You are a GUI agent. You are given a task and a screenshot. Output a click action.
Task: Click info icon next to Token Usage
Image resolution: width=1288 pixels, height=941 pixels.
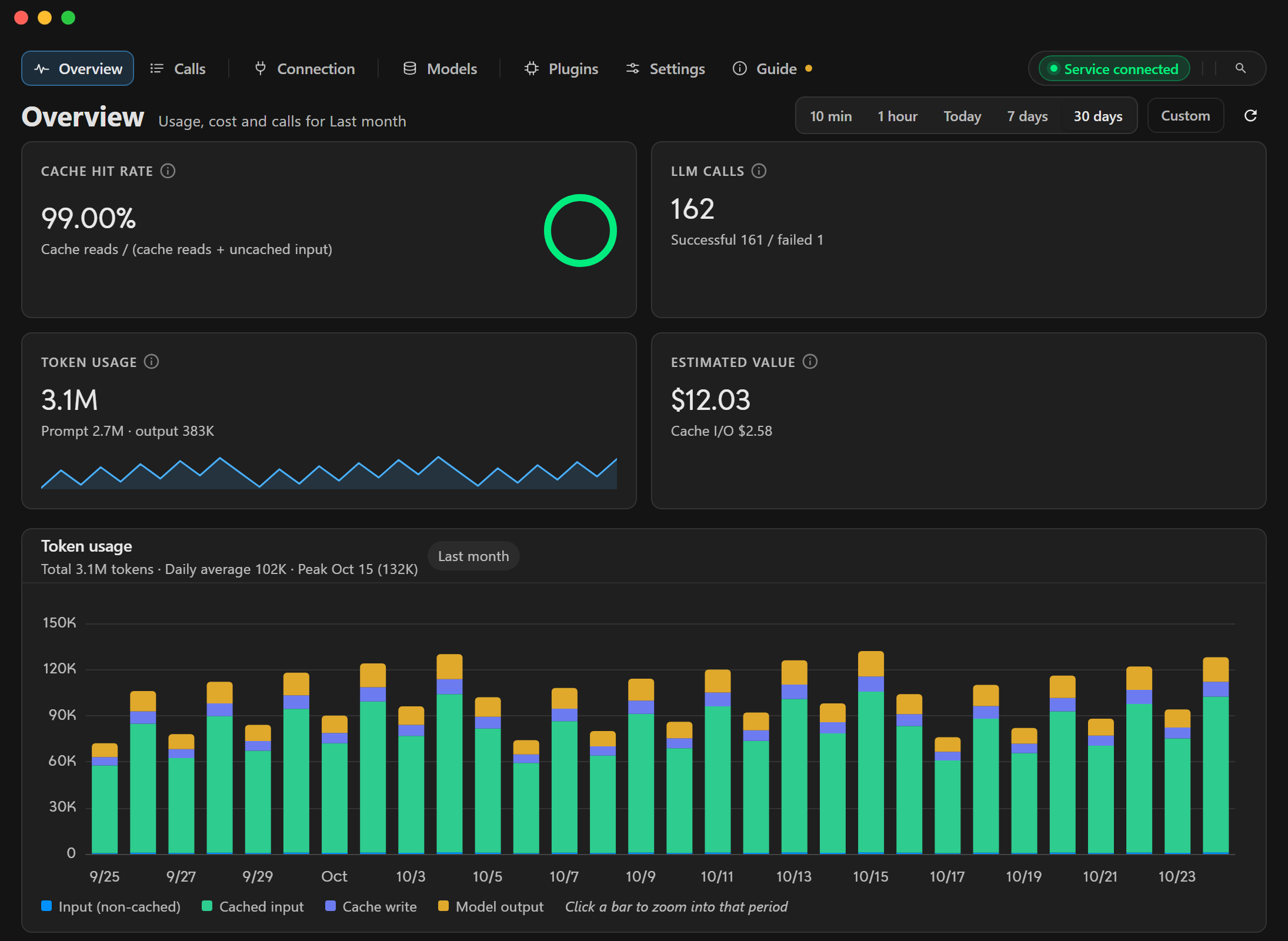[151, 362]
